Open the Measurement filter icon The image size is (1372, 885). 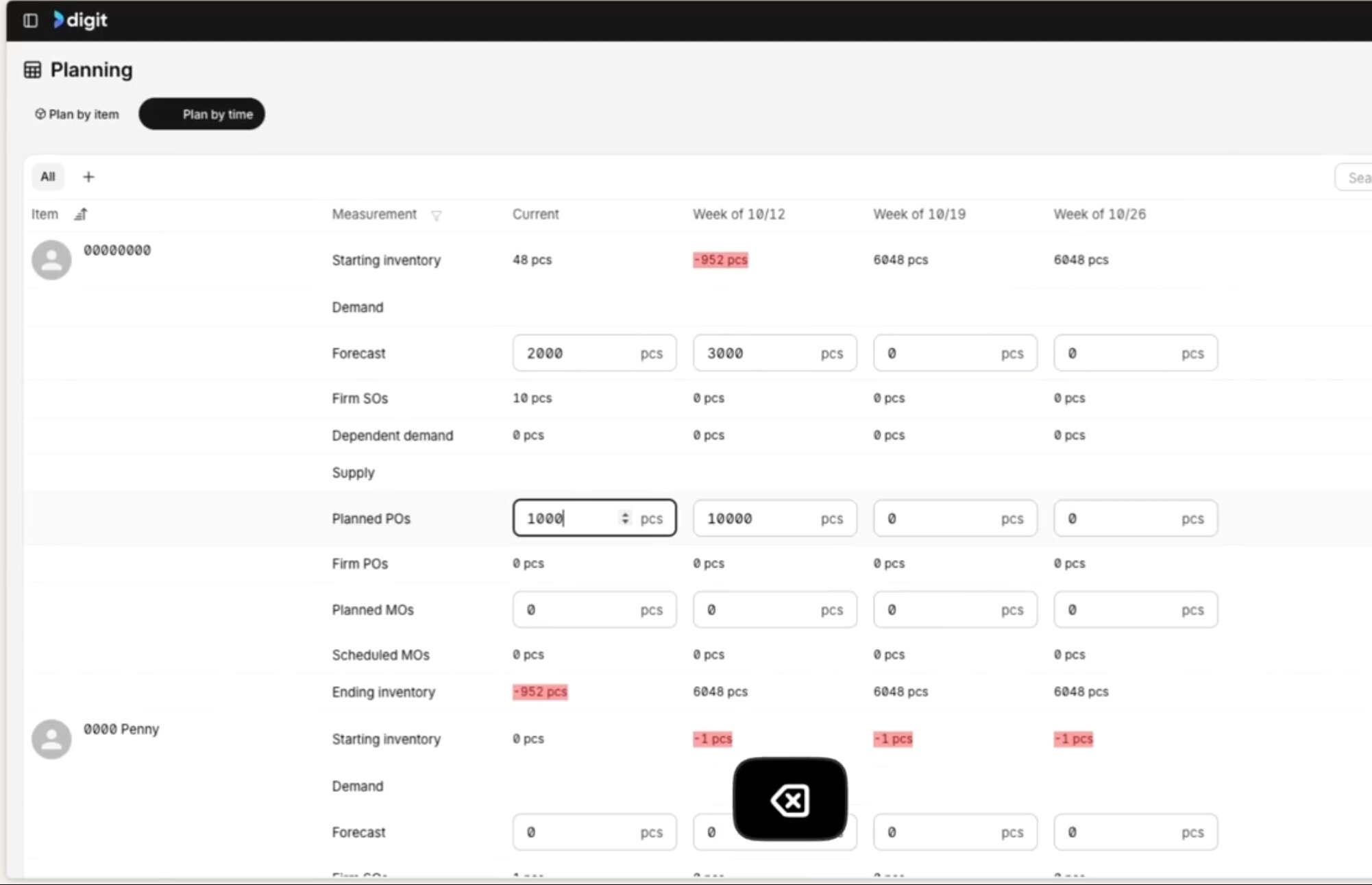tap(436, 216)
